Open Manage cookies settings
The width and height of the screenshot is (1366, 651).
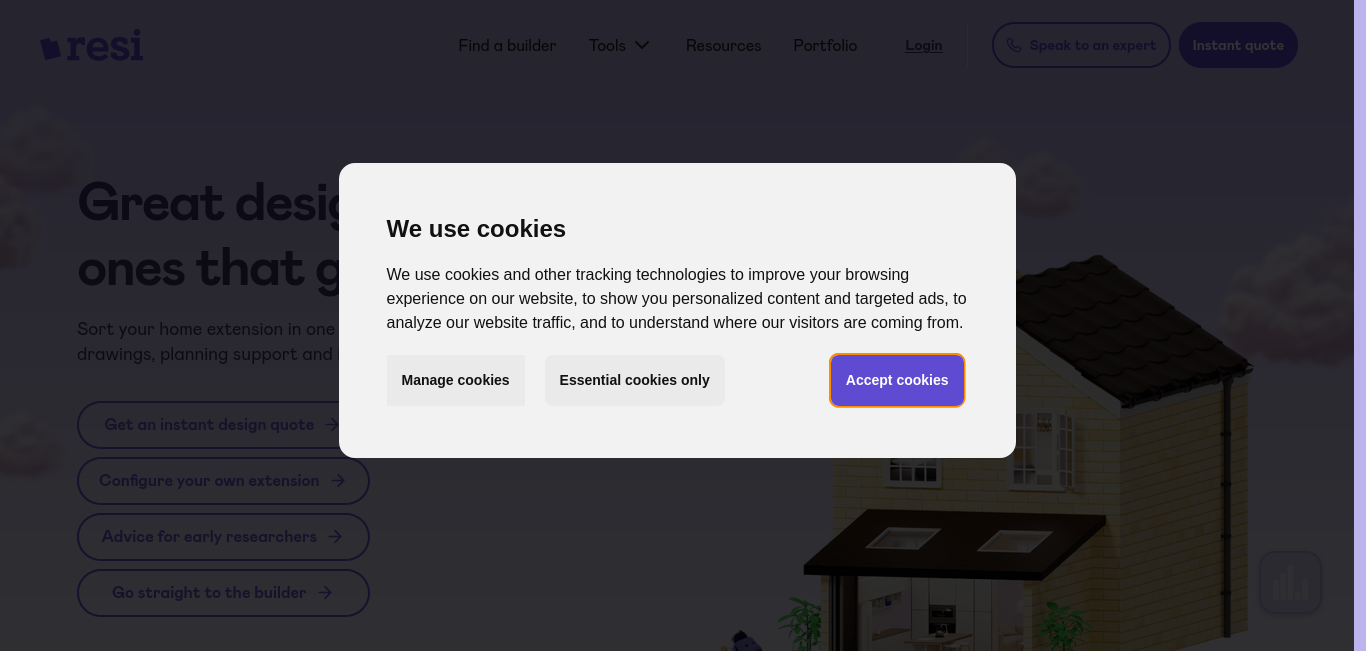coord(455,380)
